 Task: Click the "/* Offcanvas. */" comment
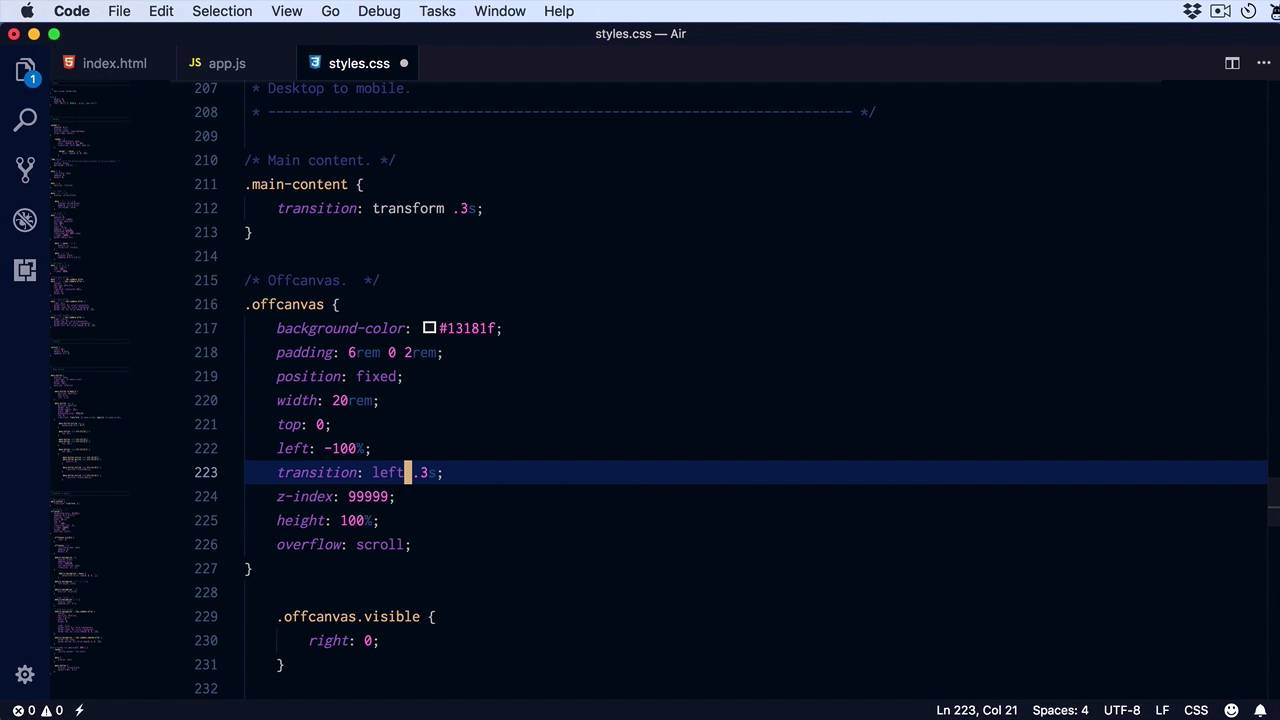(x=312, y=280)
